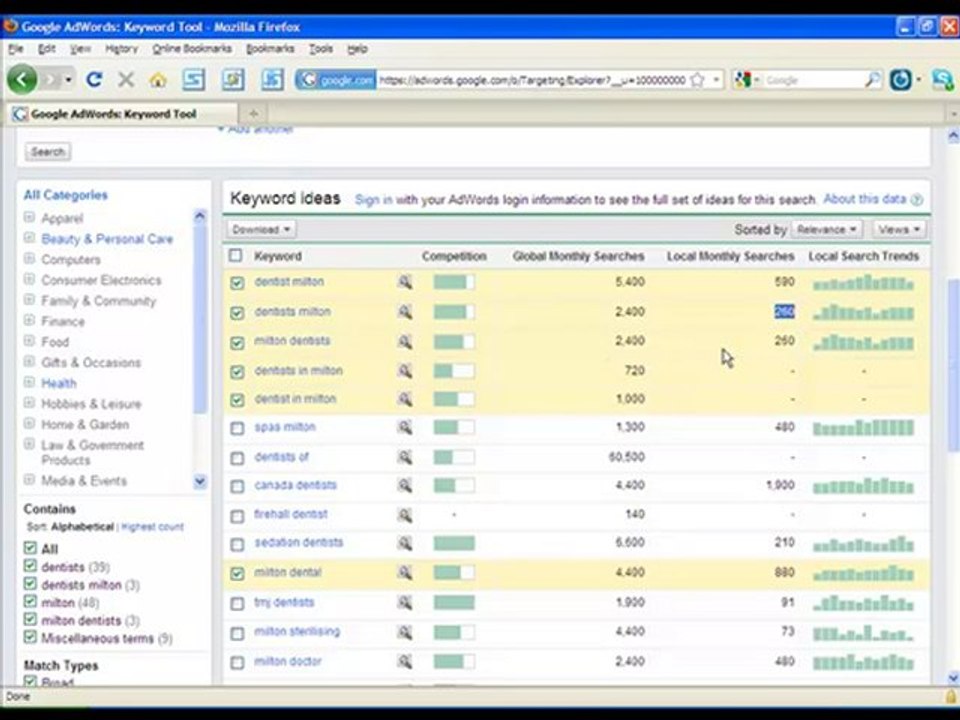Uncheck the dentist milton keyword checkbox
This screenshot has width=960, height=720.
[x=237, y=283]
